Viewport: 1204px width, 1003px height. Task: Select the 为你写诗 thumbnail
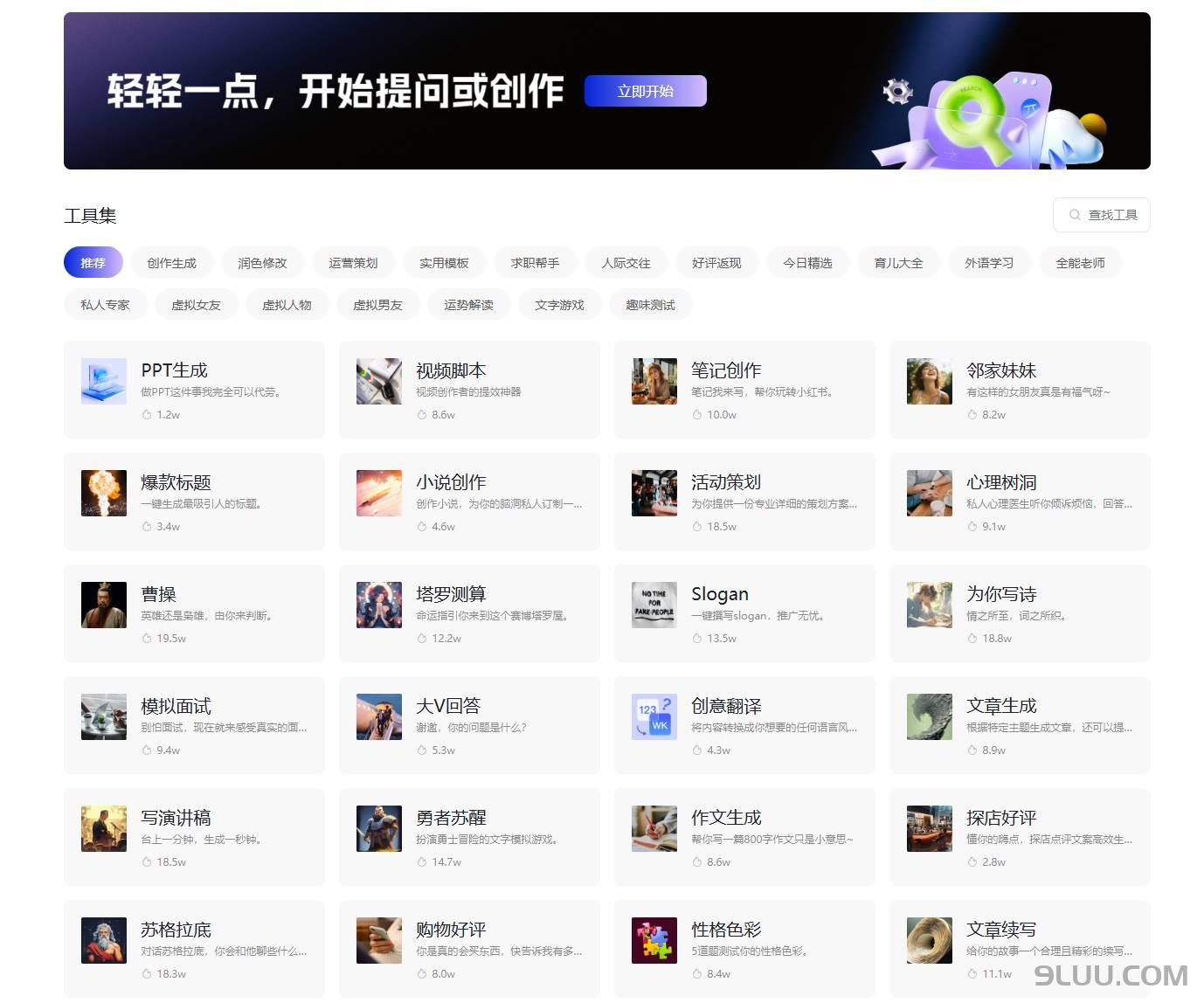pyautogui.click(x=930, y=605)
